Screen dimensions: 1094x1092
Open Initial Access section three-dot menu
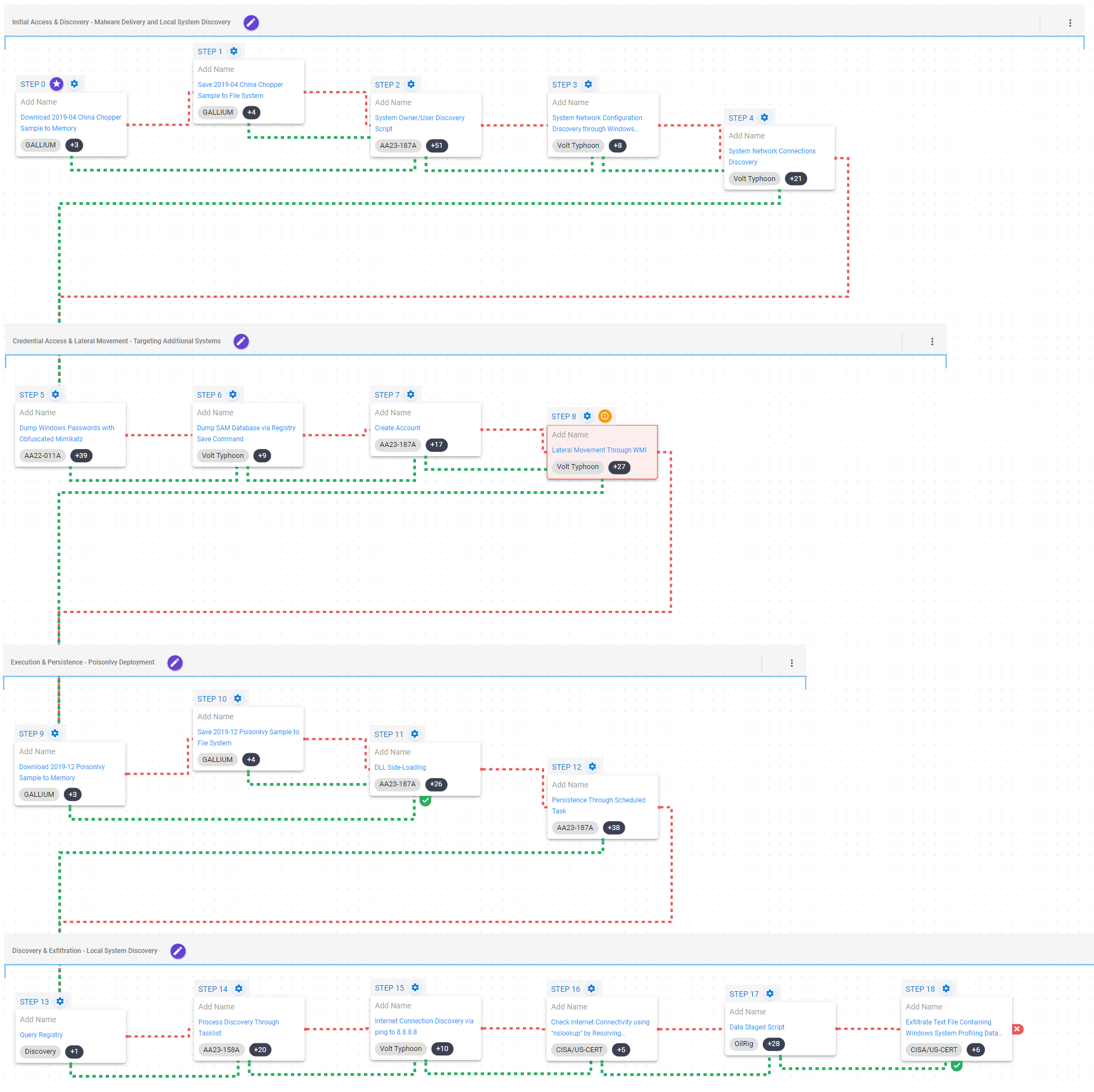click(x=1070, y=23)
